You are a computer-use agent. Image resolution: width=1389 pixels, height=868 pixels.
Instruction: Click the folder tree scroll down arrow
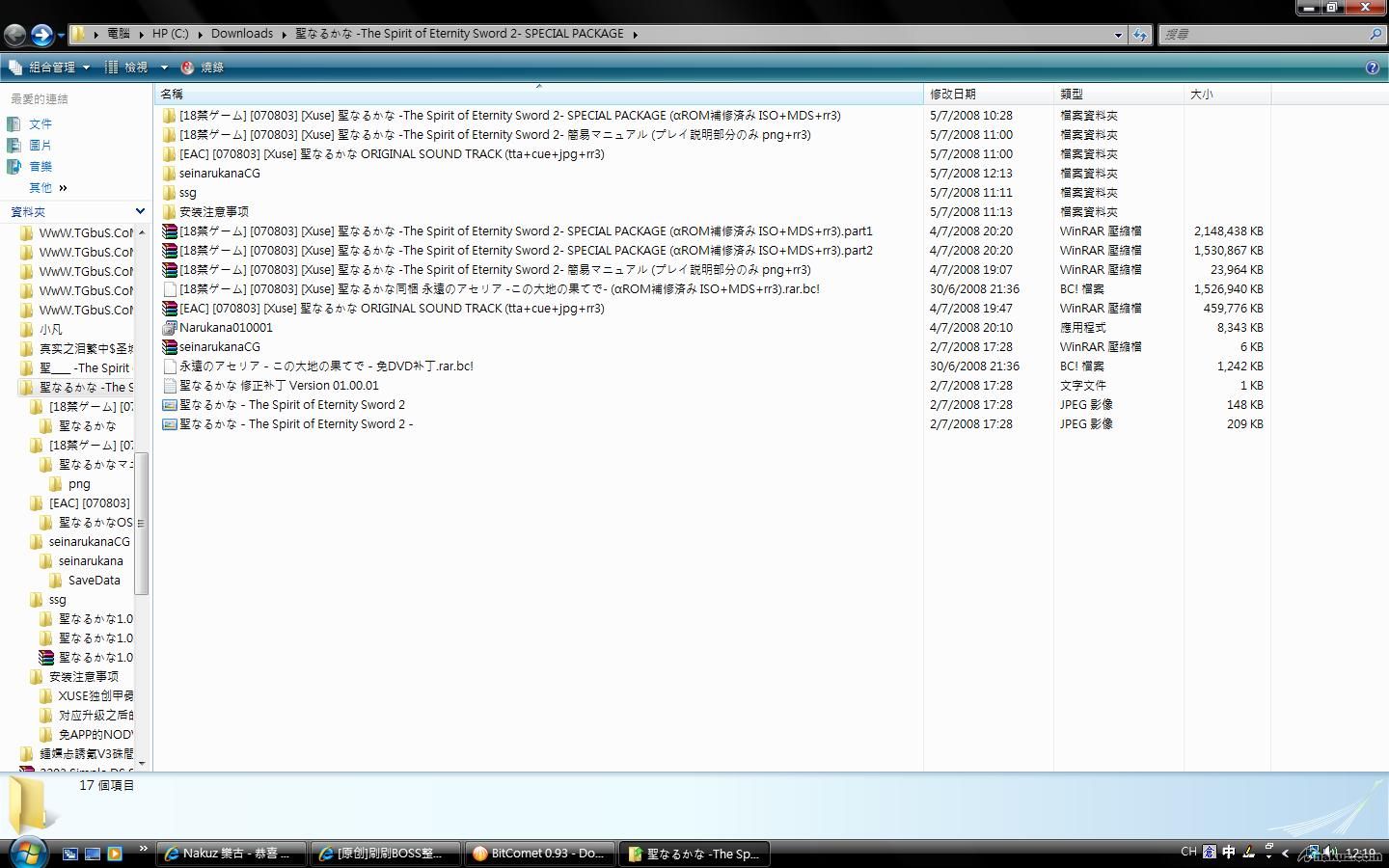[142, 763]
